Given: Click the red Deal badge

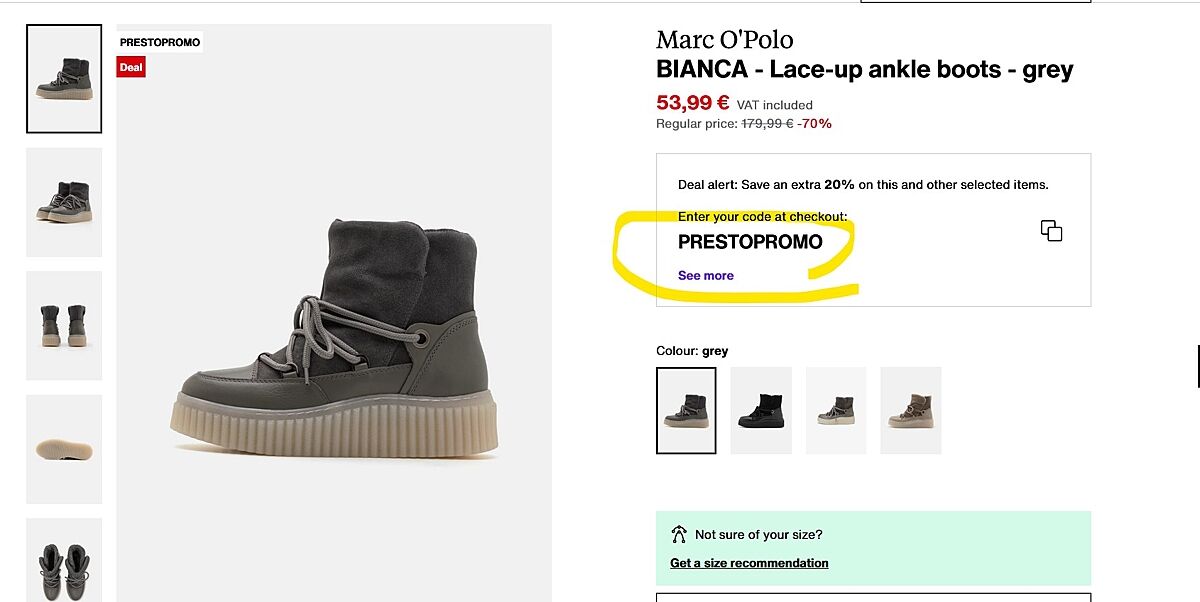Looking at the screenshot, I should coord(131,67).
